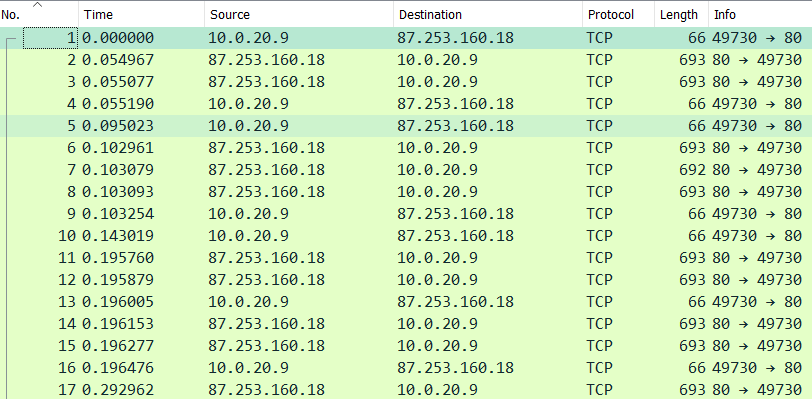Click destination 87.253.160.18 in packet 4

click(456, 104)
